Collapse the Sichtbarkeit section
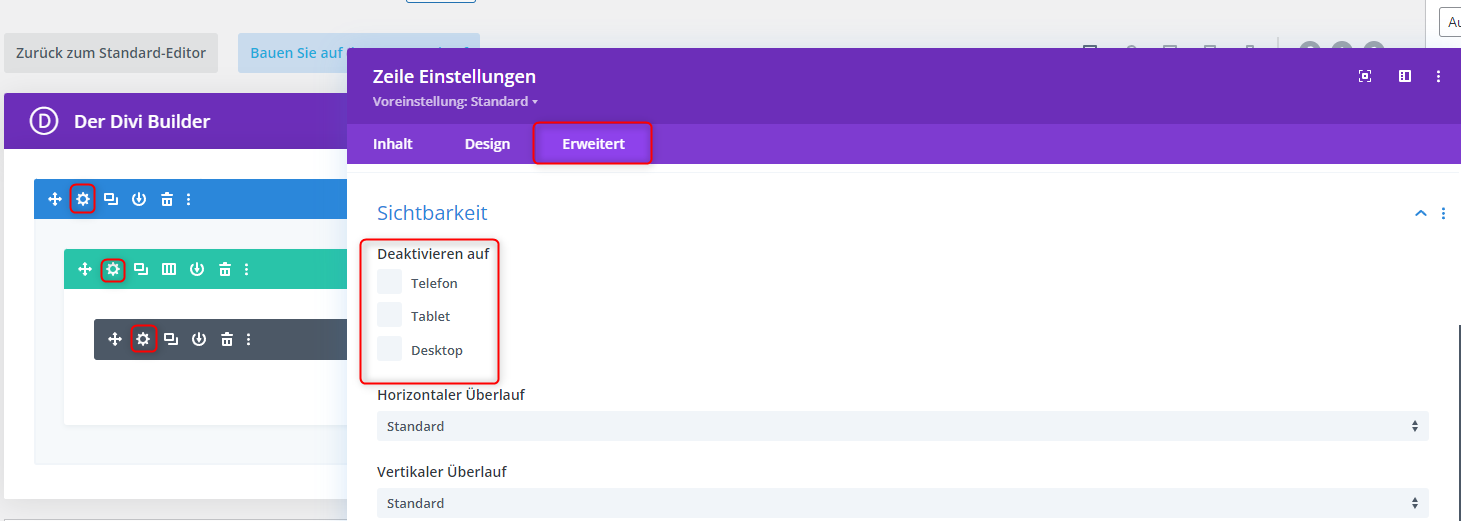 click(1420, 213)
